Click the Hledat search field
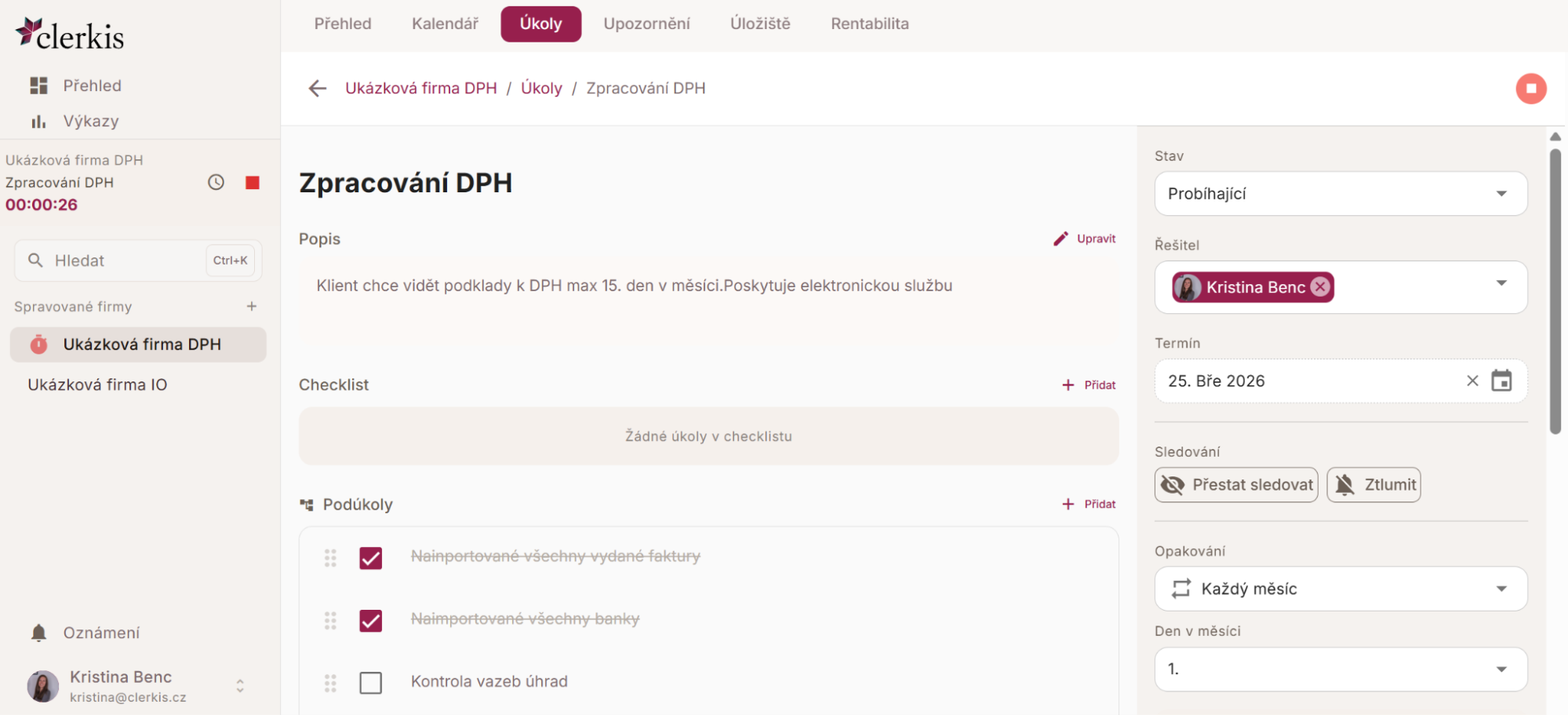 [x=126, y=261]
